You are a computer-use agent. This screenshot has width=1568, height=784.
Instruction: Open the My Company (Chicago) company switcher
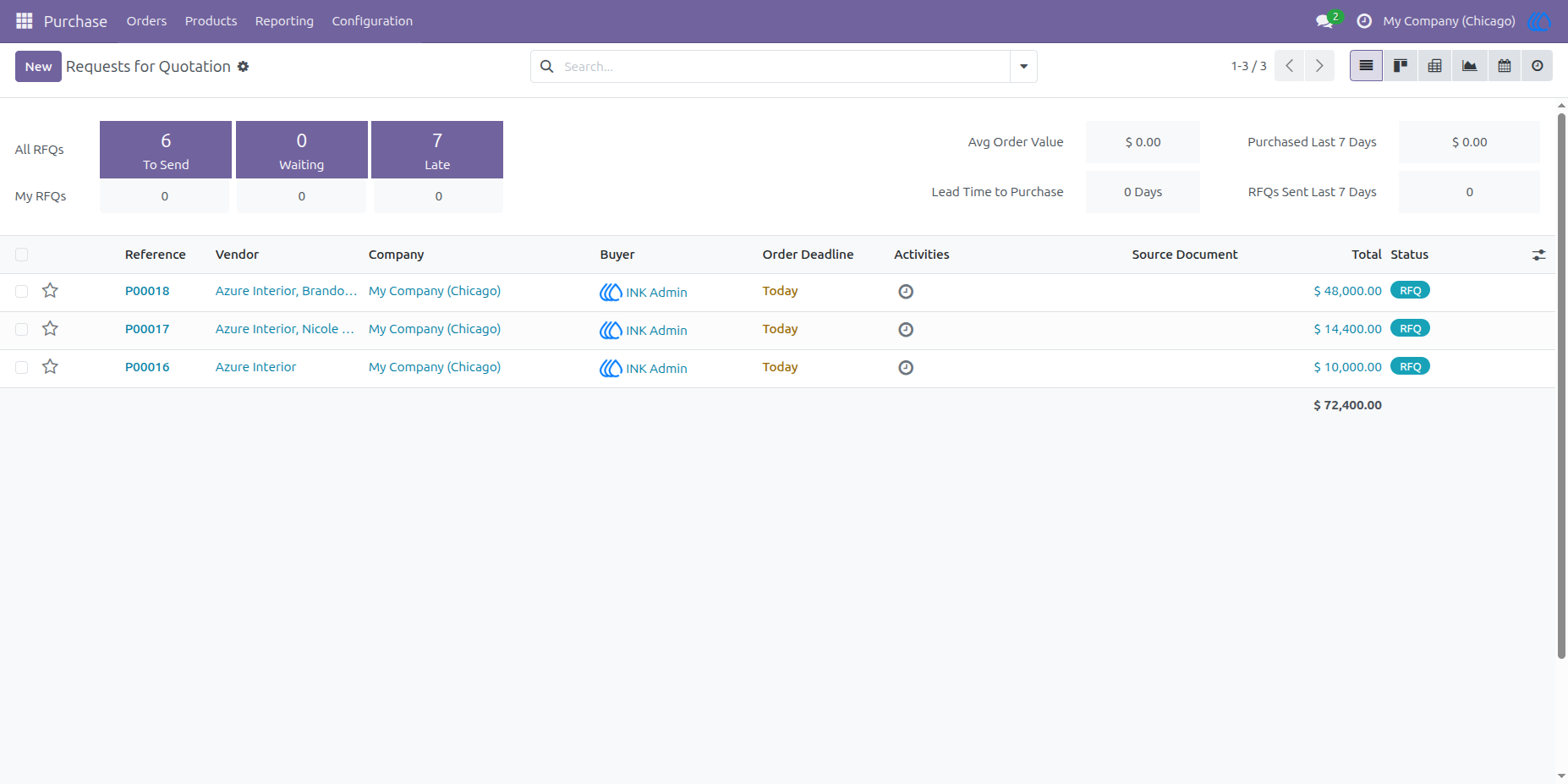point(1449,21)
